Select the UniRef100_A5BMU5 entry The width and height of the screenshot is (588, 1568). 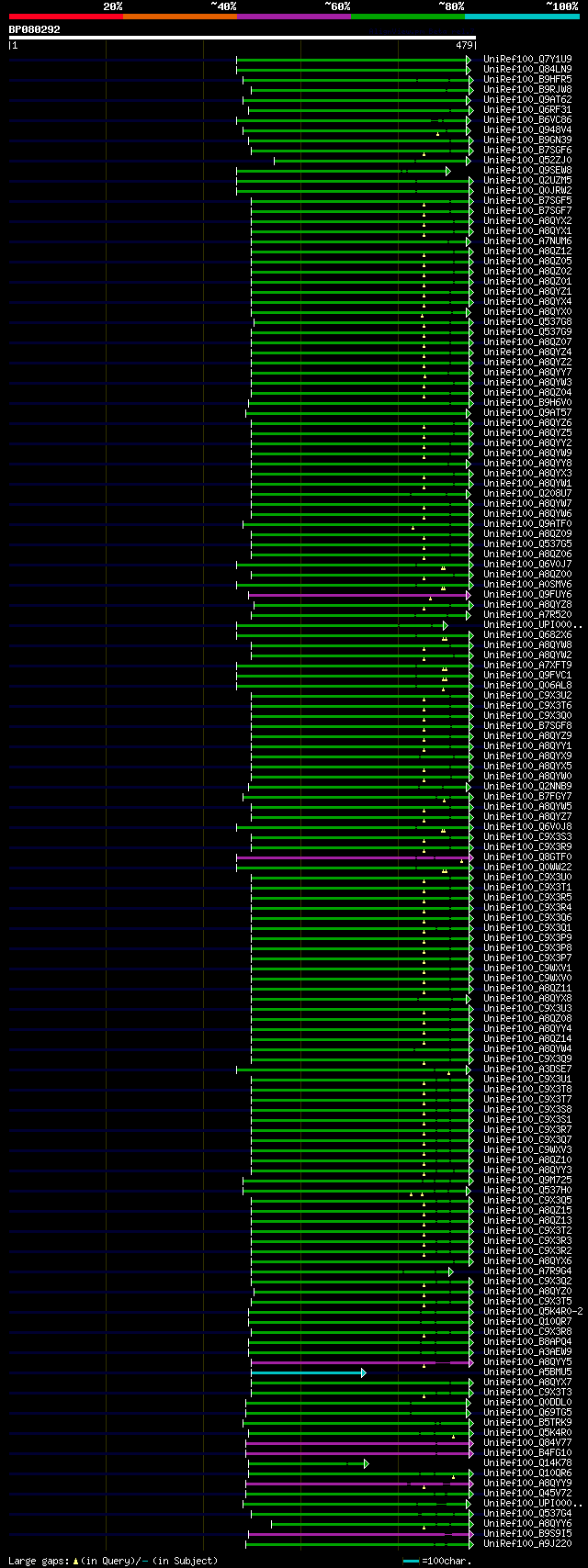527,1372
